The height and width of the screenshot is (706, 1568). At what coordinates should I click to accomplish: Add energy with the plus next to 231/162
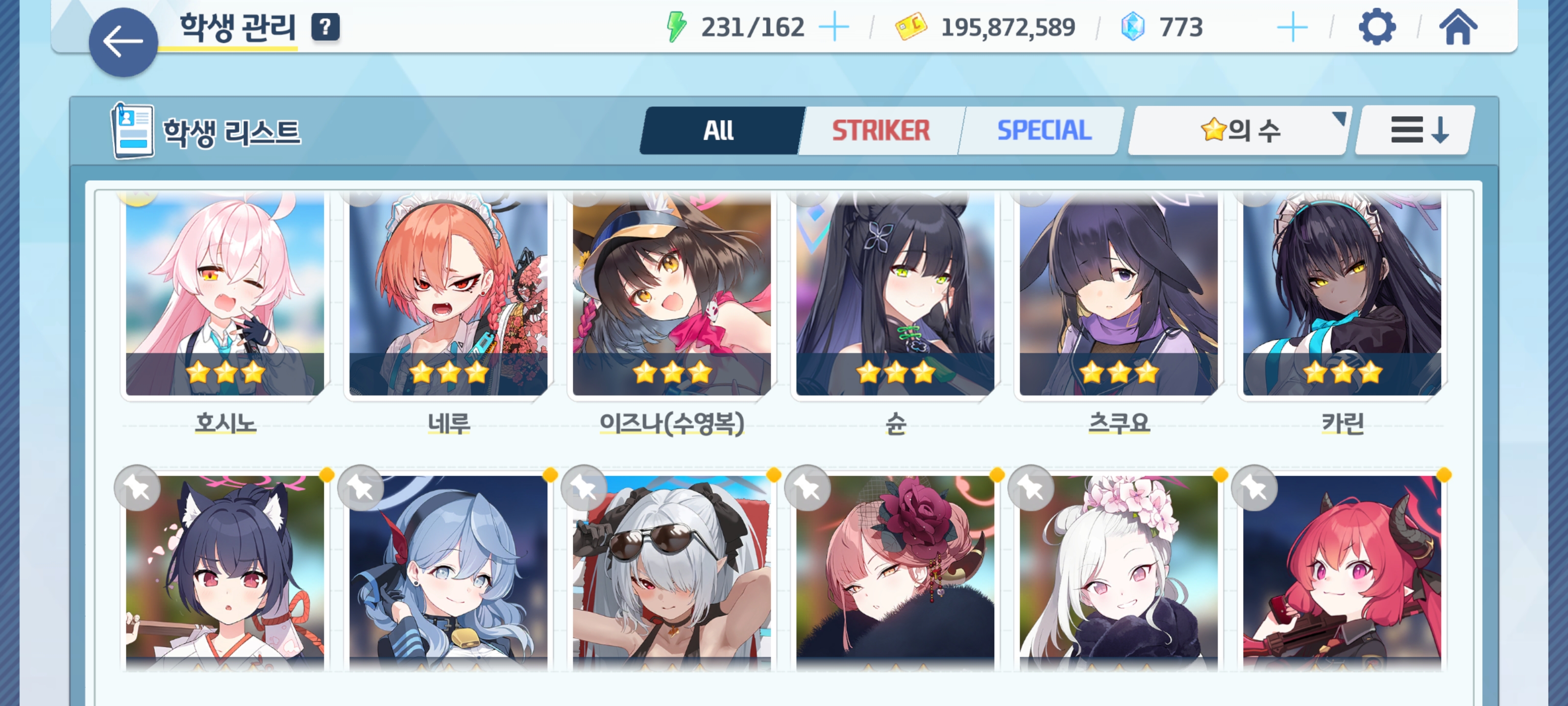(x=834, y=27)
